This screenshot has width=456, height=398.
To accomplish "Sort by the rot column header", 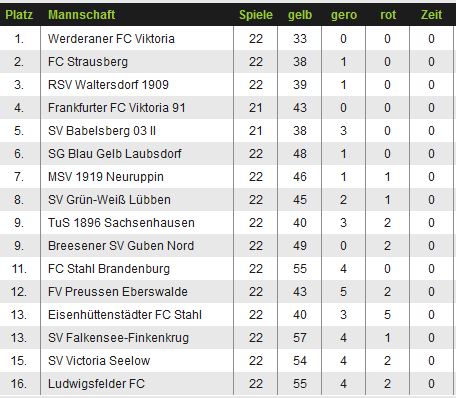I will pos(388,15).
